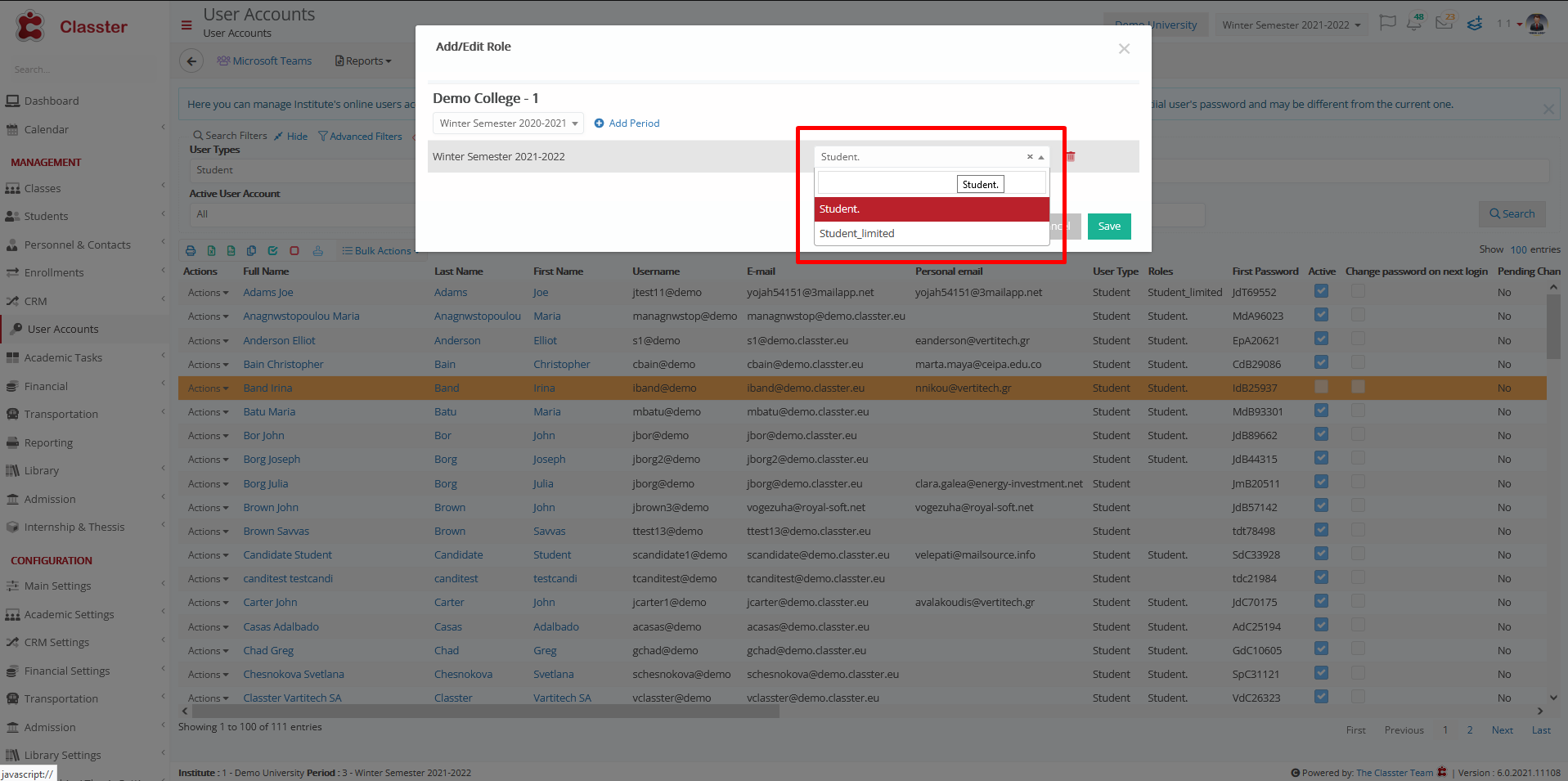Toggle Active checkbox for Band Irina
This screenshot has width=1568, height=781.
coord(1321,387)
